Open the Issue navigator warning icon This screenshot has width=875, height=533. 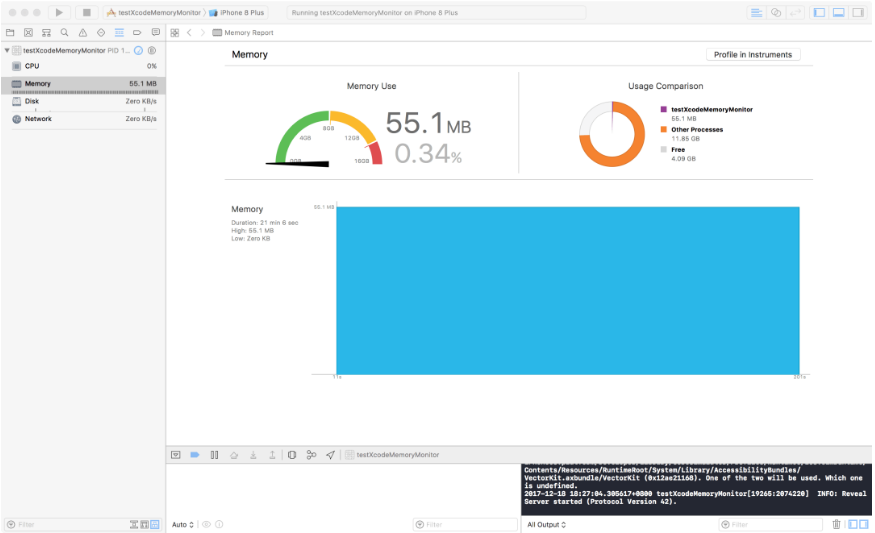pos(83,32)
